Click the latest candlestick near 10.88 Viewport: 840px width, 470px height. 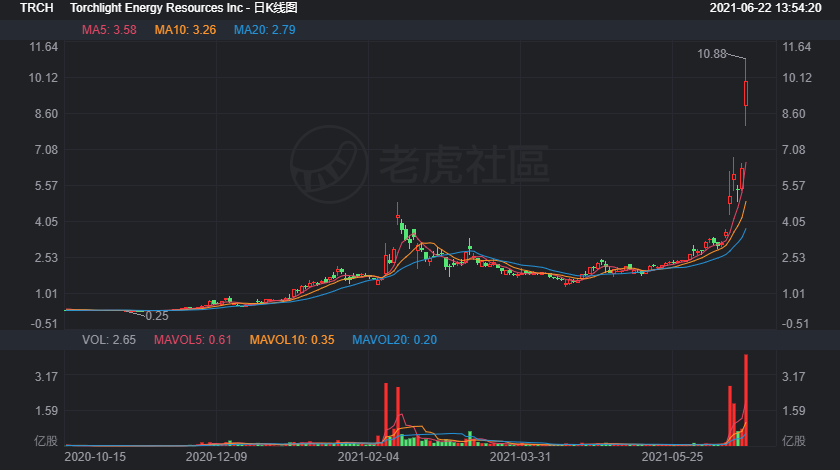tap(746, 93)
